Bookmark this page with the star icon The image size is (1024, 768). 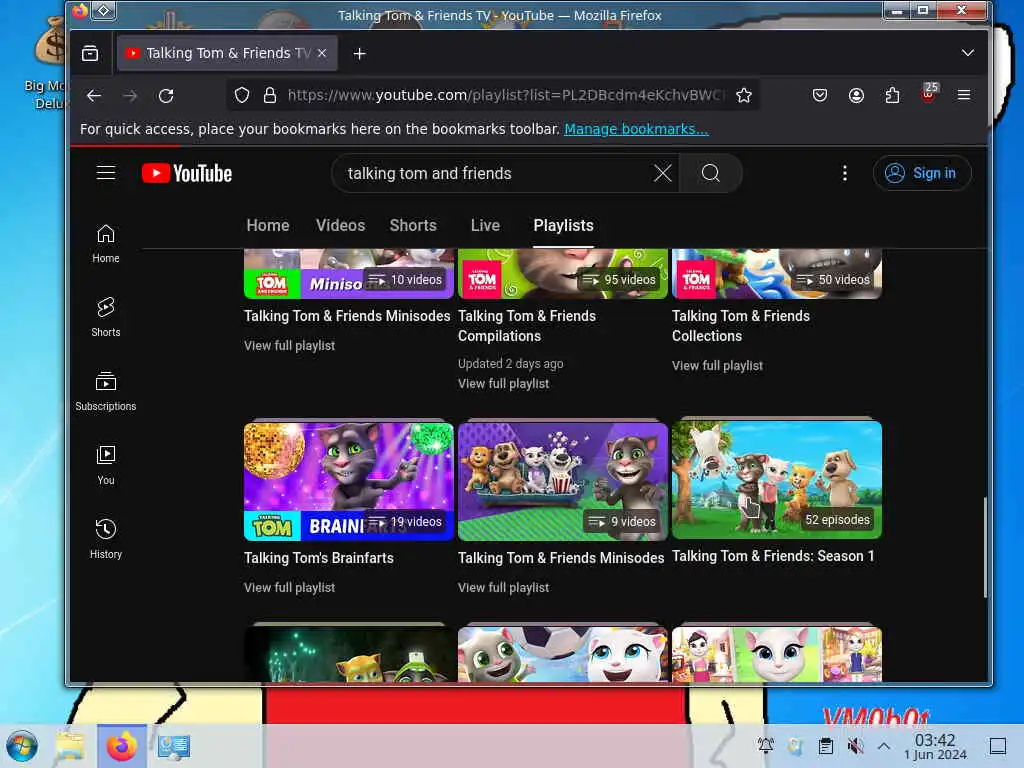click(x=744, y=95)
